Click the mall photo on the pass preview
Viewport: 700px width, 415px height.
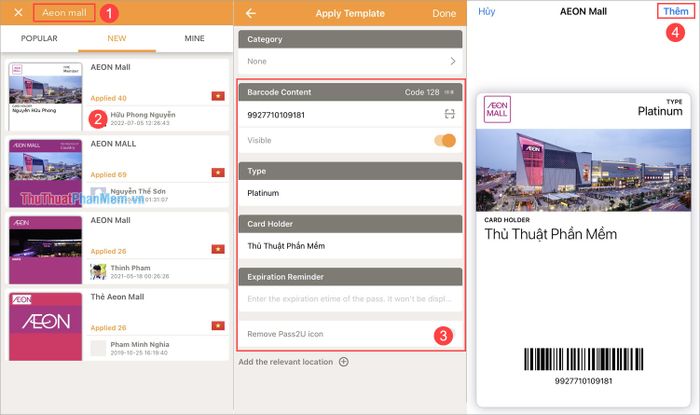tap(583, 170)
